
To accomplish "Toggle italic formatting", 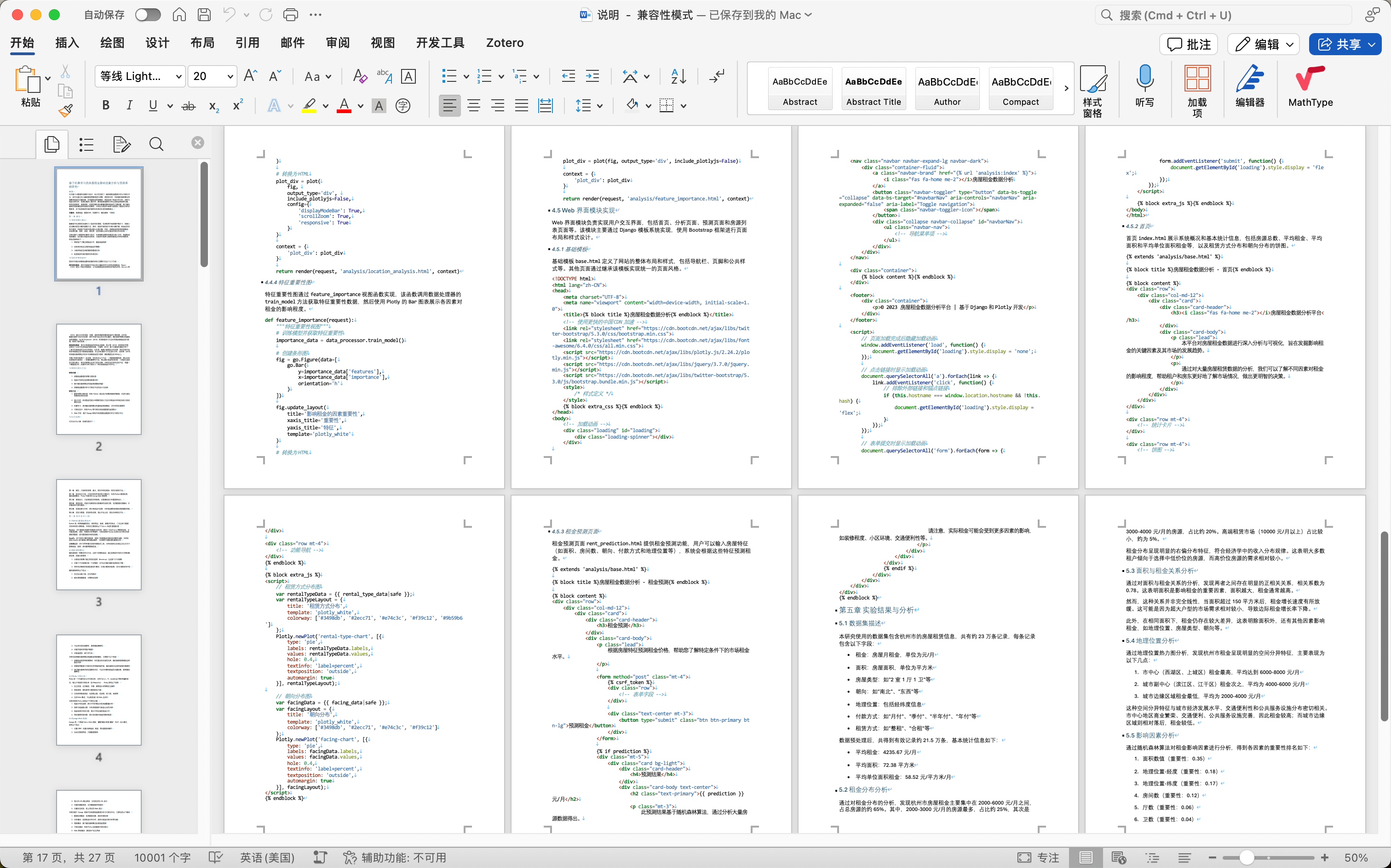I will 129,106.
